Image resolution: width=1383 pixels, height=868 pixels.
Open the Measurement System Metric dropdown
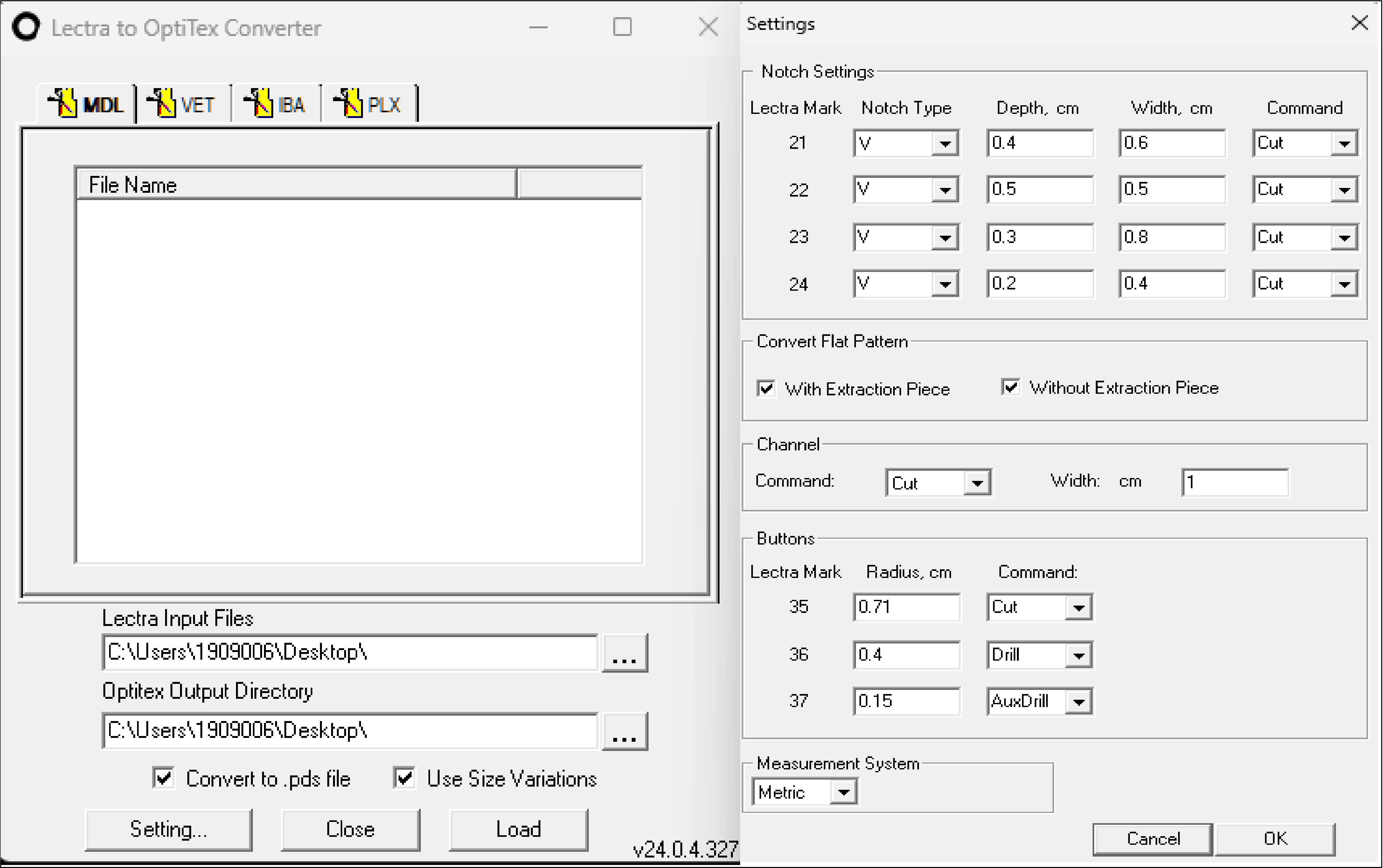click(843, 792)
